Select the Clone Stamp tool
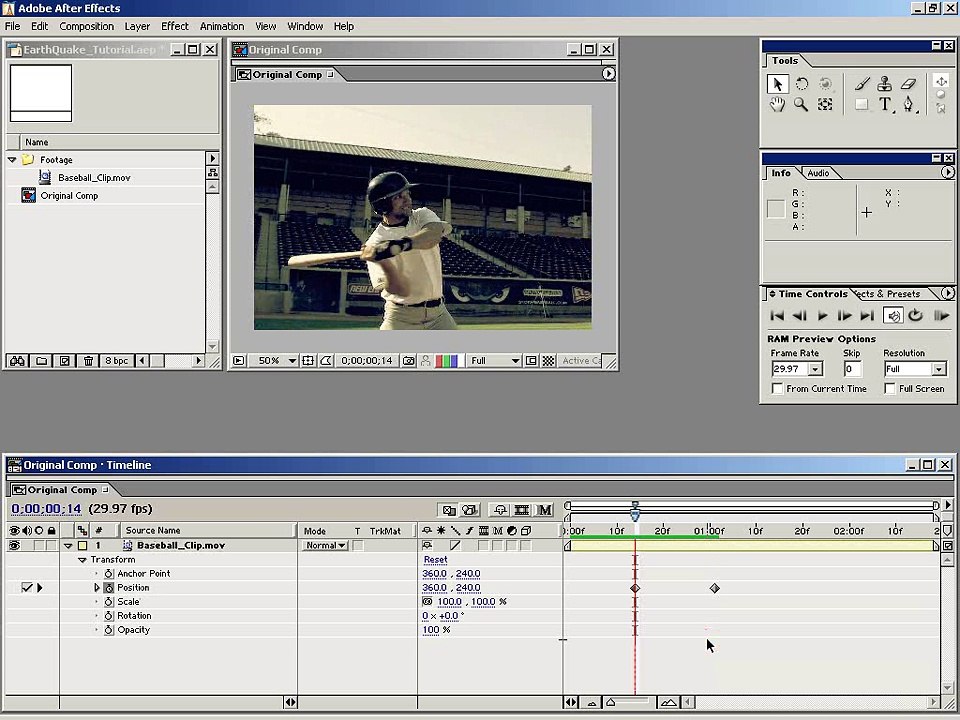960x720 pixels. click(x=885, y=84)
